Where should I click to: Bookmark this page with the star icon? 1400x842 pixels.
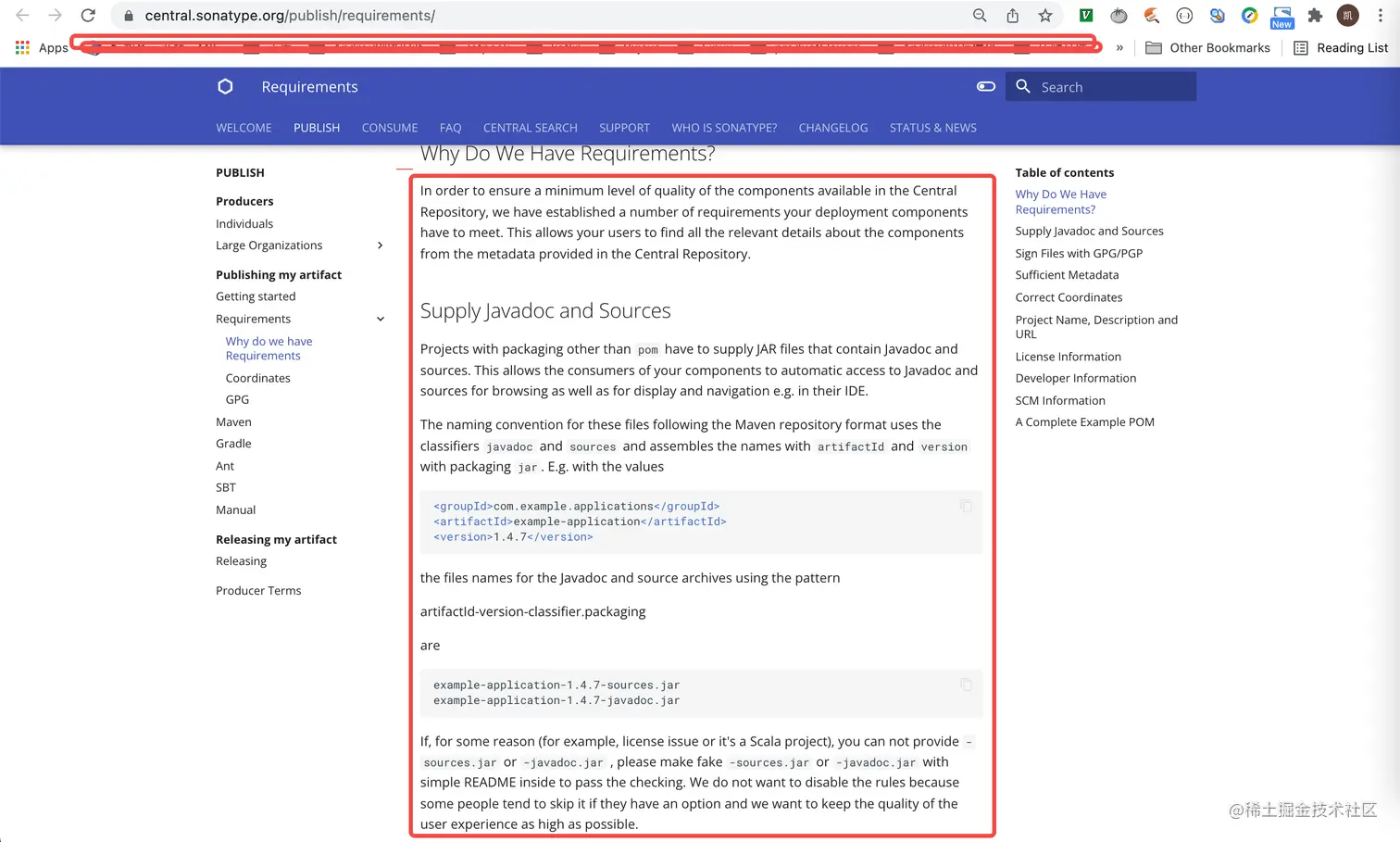tap(1045, 16)
